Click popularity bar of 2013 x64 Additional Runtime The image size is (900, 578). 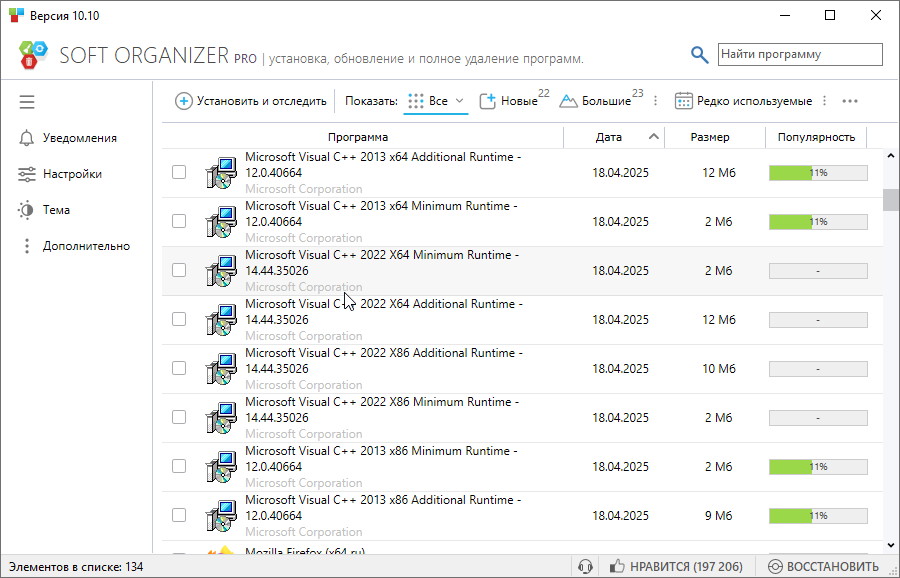pyautogui.click(x=818, y=173)
